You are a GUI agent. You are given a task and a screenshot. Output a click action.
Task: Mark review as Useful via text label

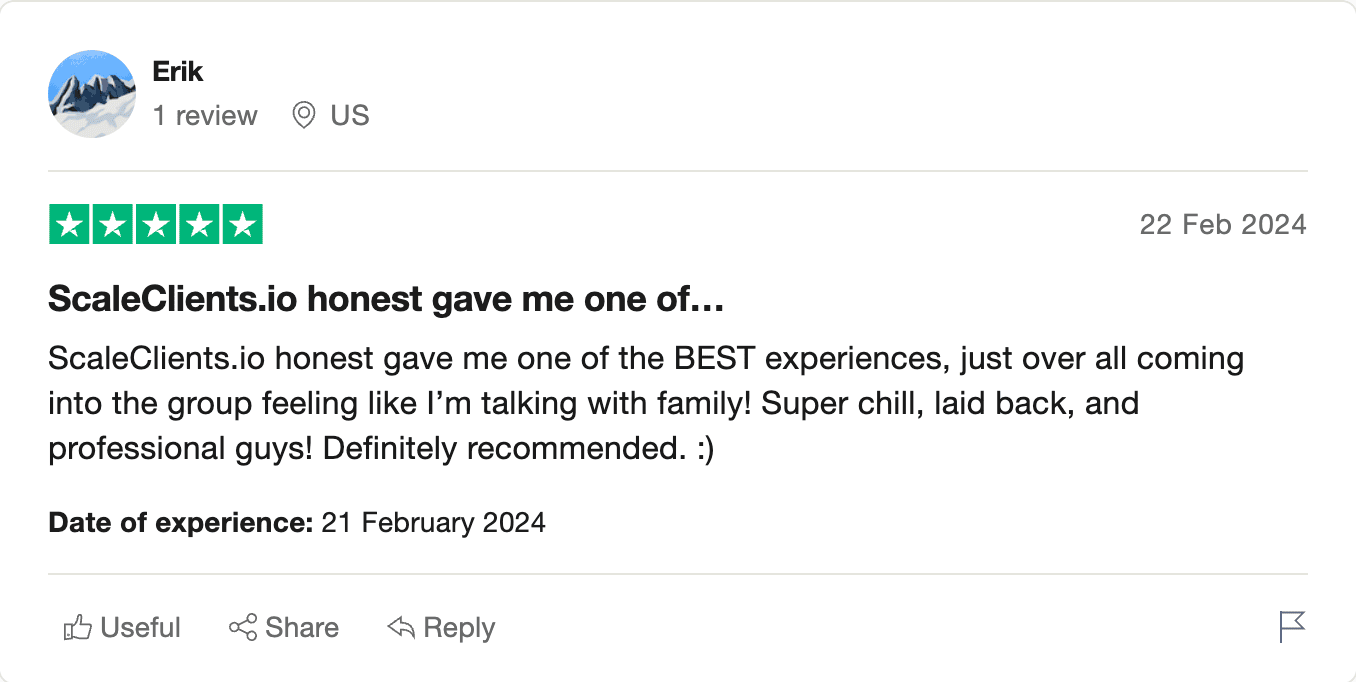[141, 628]
